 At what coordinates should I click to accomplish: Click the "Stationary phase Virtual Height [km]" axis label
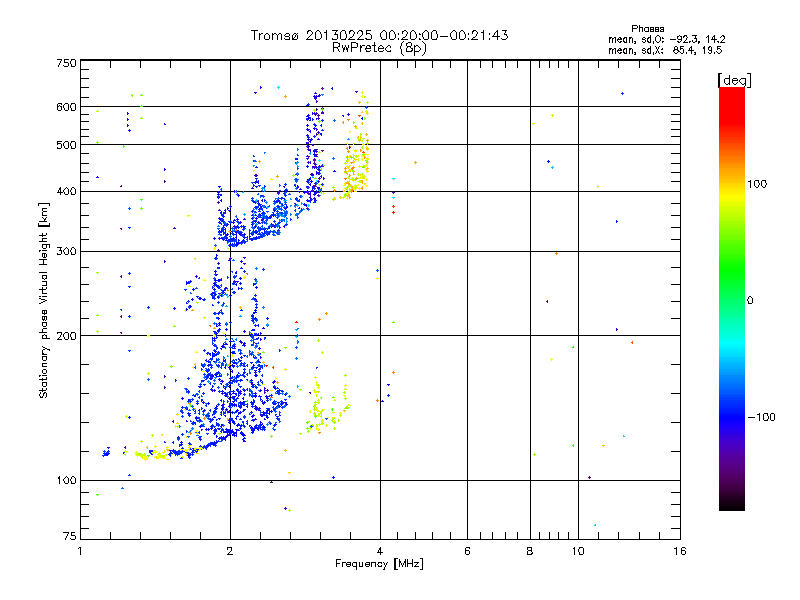click(x=43, y=300)
